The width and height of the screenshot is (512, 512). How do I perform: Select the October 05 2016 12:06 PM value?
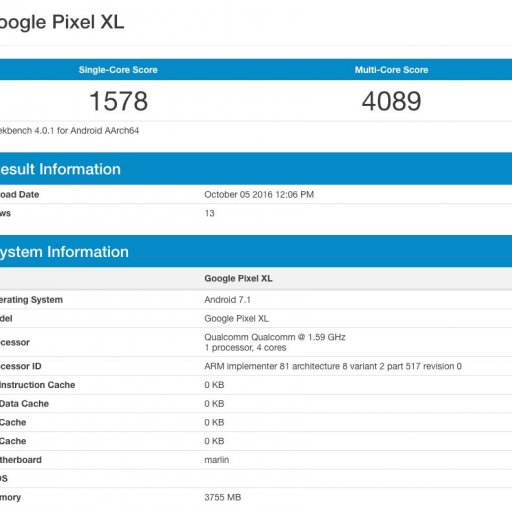click(259, 194)
